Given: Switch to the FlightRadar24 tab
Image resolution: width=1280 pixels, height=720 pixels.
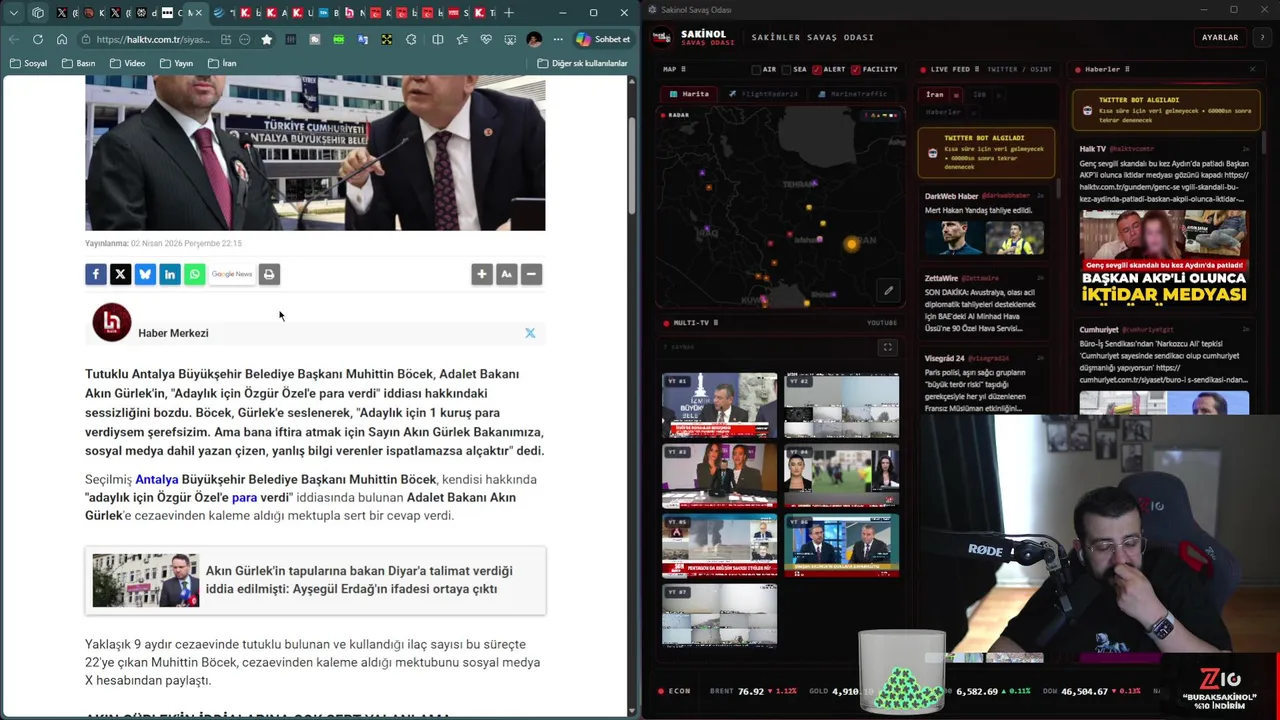Looking at the screenshot, I should pyautogui.click(x=764, y=94).
